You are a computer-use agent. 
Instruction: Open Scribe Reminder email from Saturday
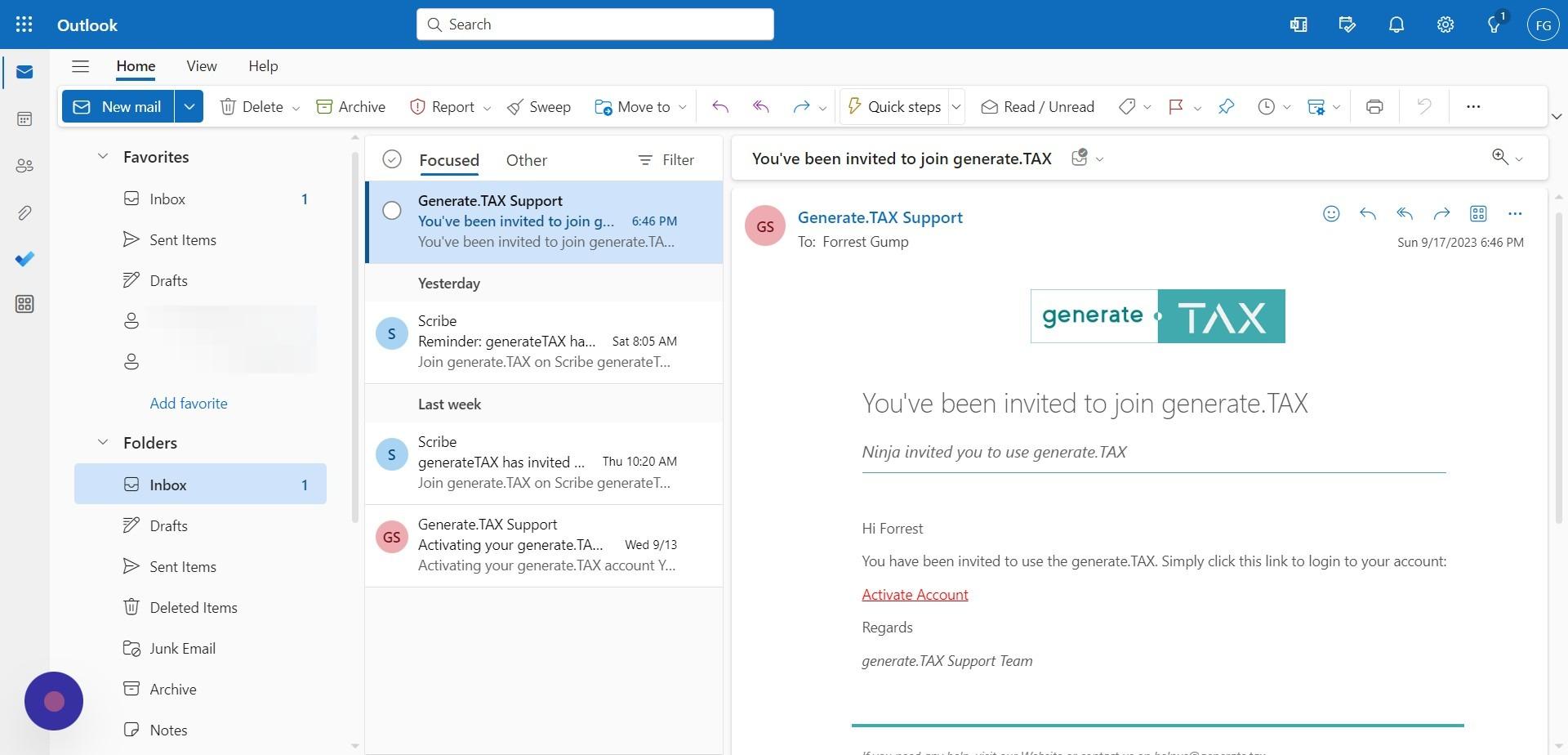[x=544, y=342]
